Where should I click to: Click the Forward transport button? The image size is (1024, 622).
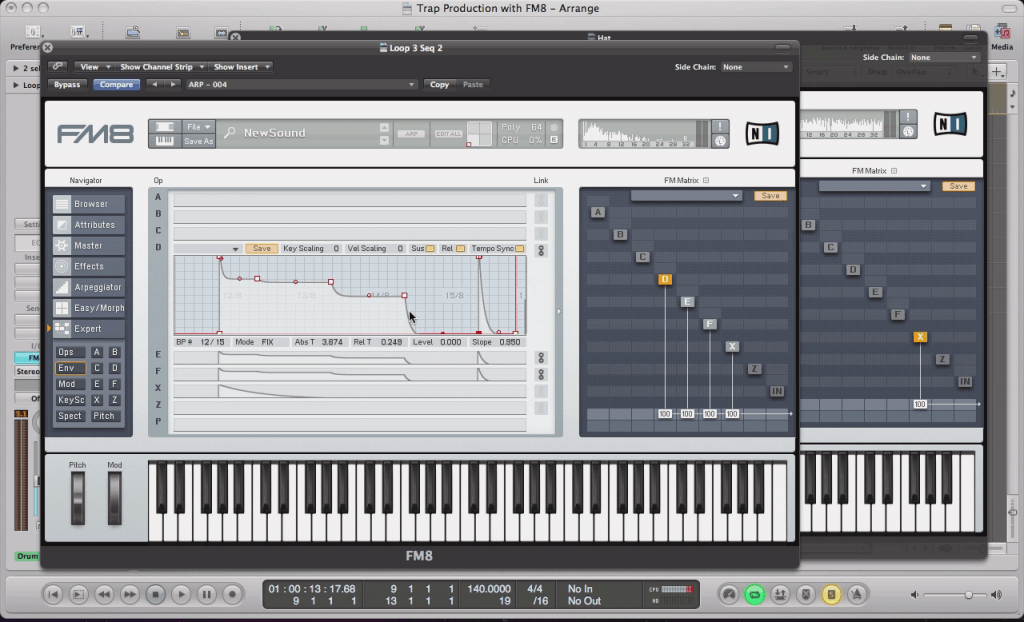(129, 595)
